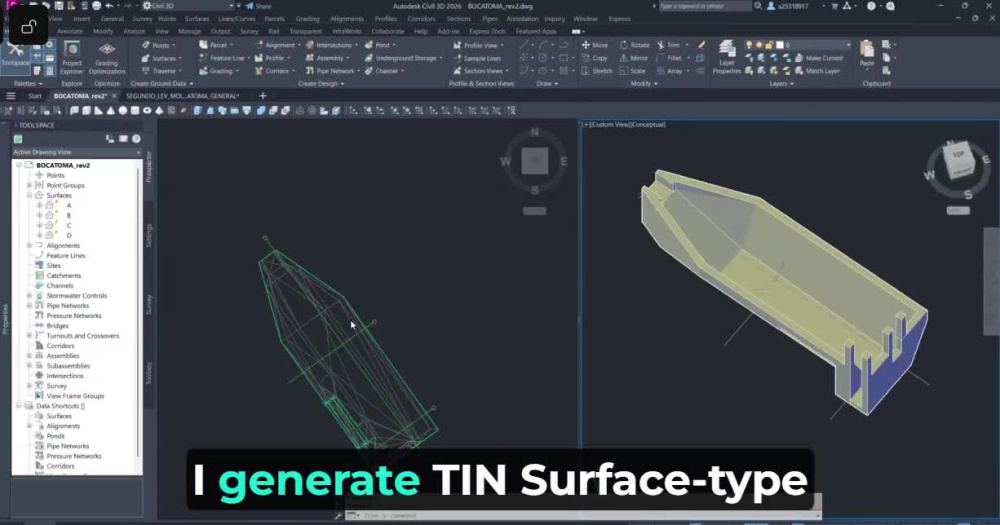Click Make Current layer tool
Screen dimensions: 1000x525
tap(819, 58)
